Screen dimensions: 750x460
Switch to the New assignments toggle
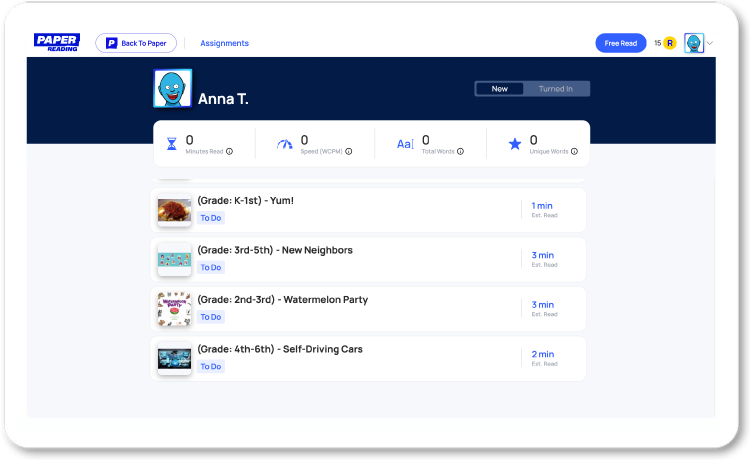[500, 89]
